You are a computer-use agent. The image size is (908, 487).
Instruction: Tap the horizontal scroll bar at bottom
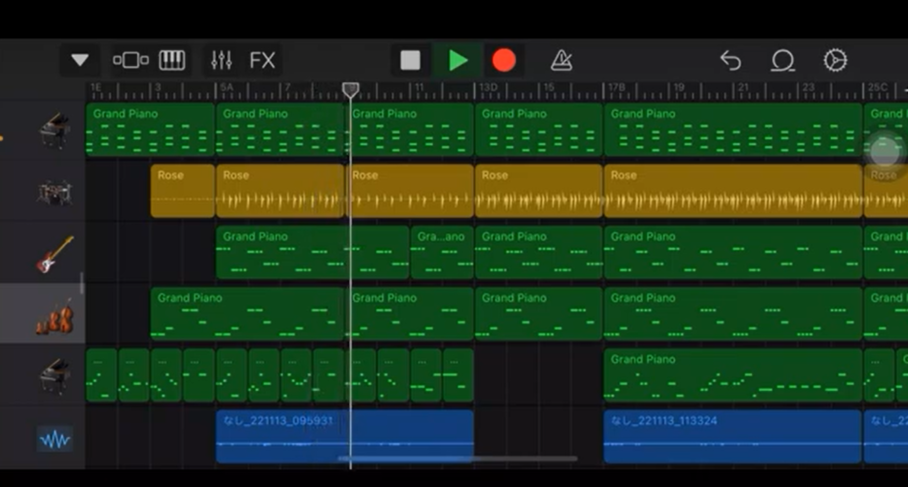point(457,459)
